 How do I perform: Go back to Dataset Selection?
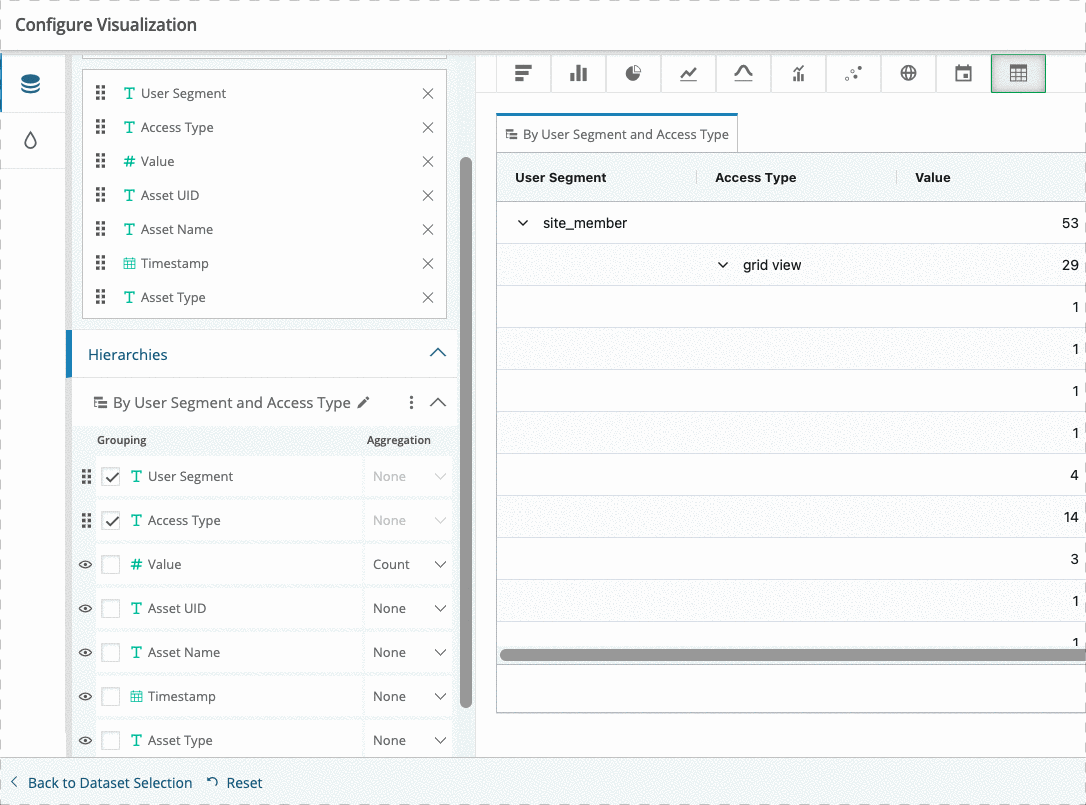[102, 783]
